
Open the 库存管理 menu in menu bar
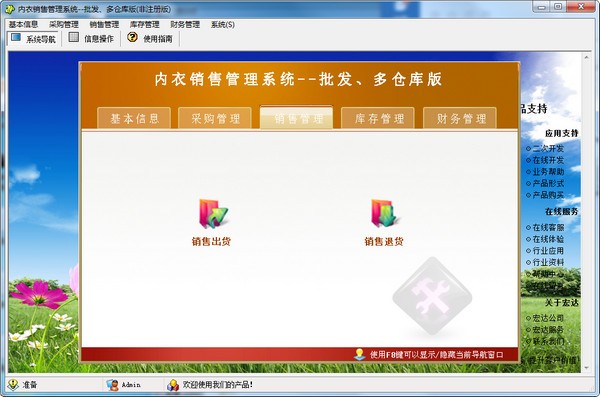pyautogui.click(x=145, y=25)
